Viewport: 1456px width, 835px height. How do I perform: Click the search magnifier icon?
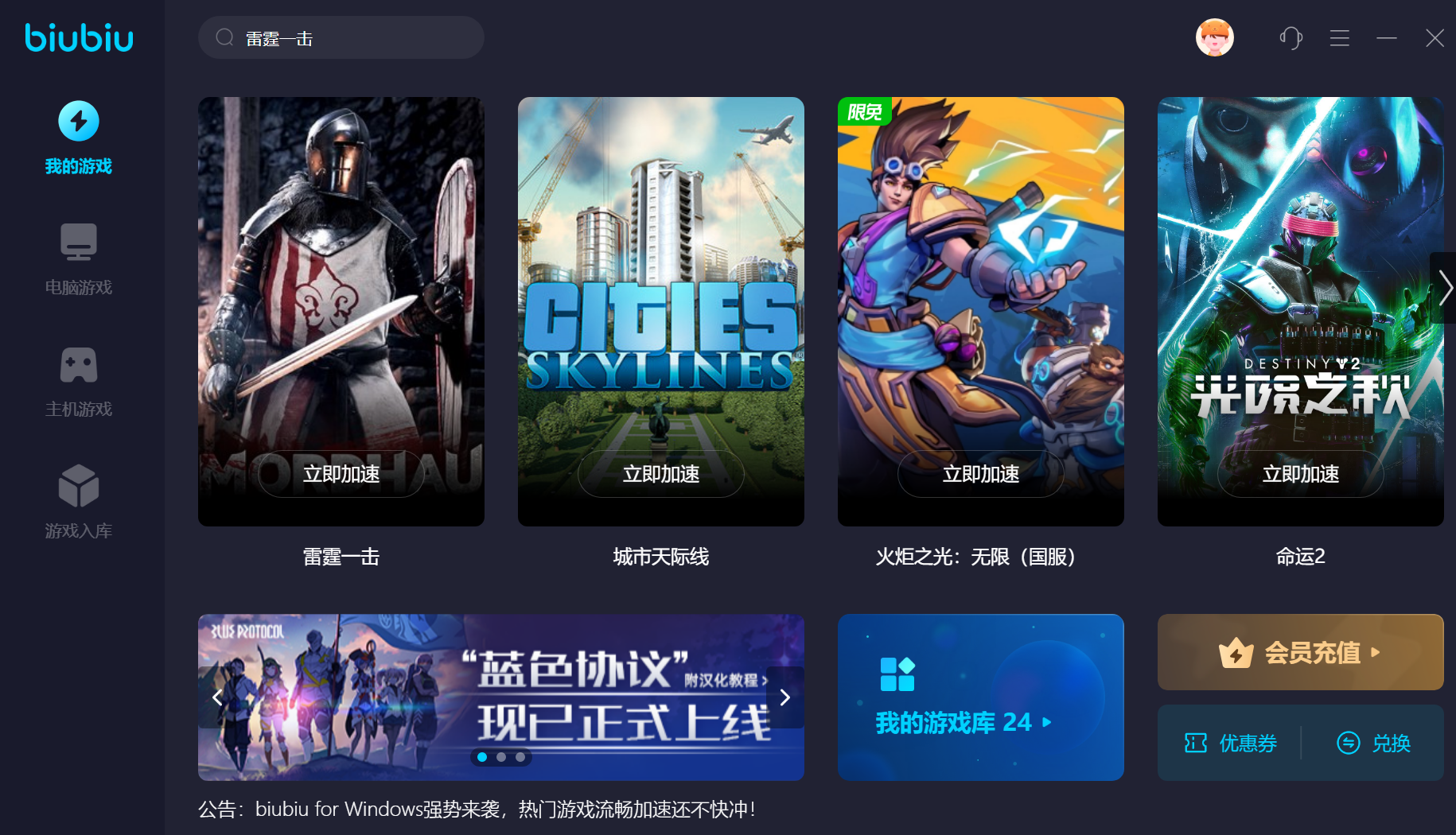pos(224,37)
